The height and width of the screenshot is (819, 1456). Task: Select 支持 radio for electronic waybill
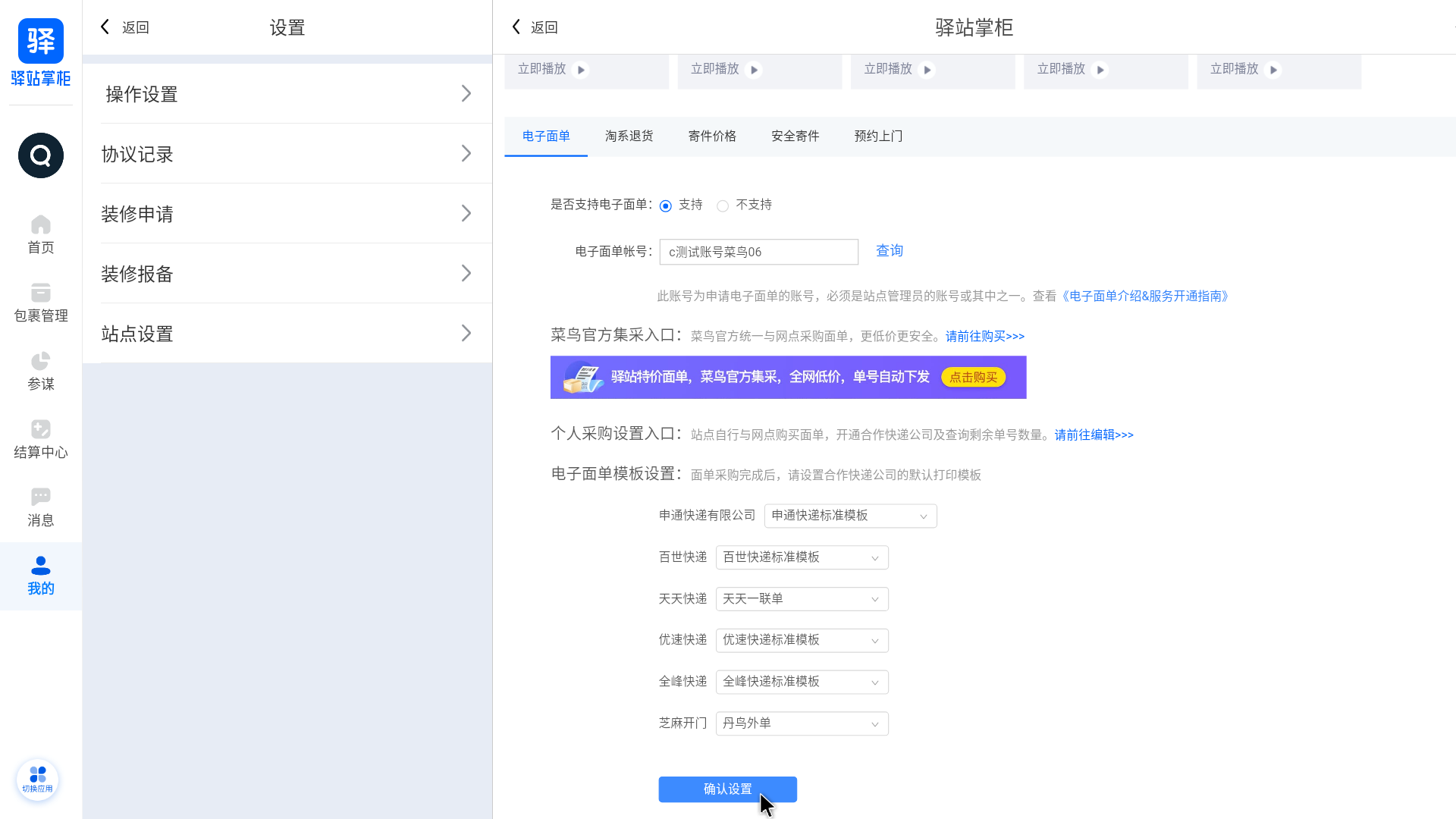(666, 206)
